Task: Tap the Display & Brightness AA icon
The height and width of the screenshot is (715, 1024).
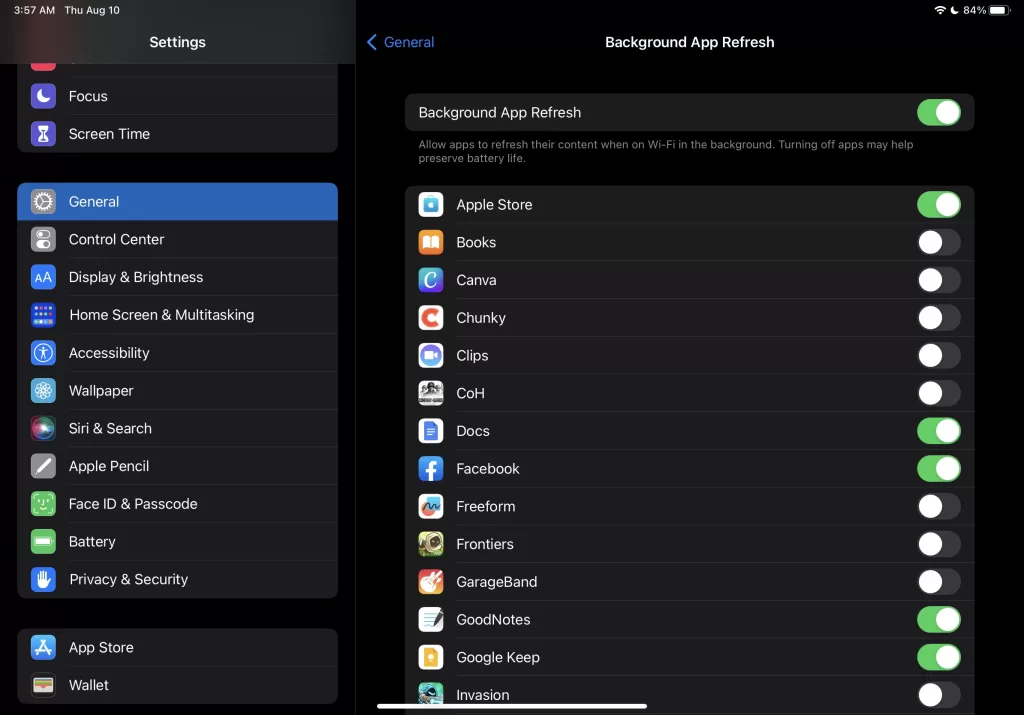Action: [x=43, y=278]
